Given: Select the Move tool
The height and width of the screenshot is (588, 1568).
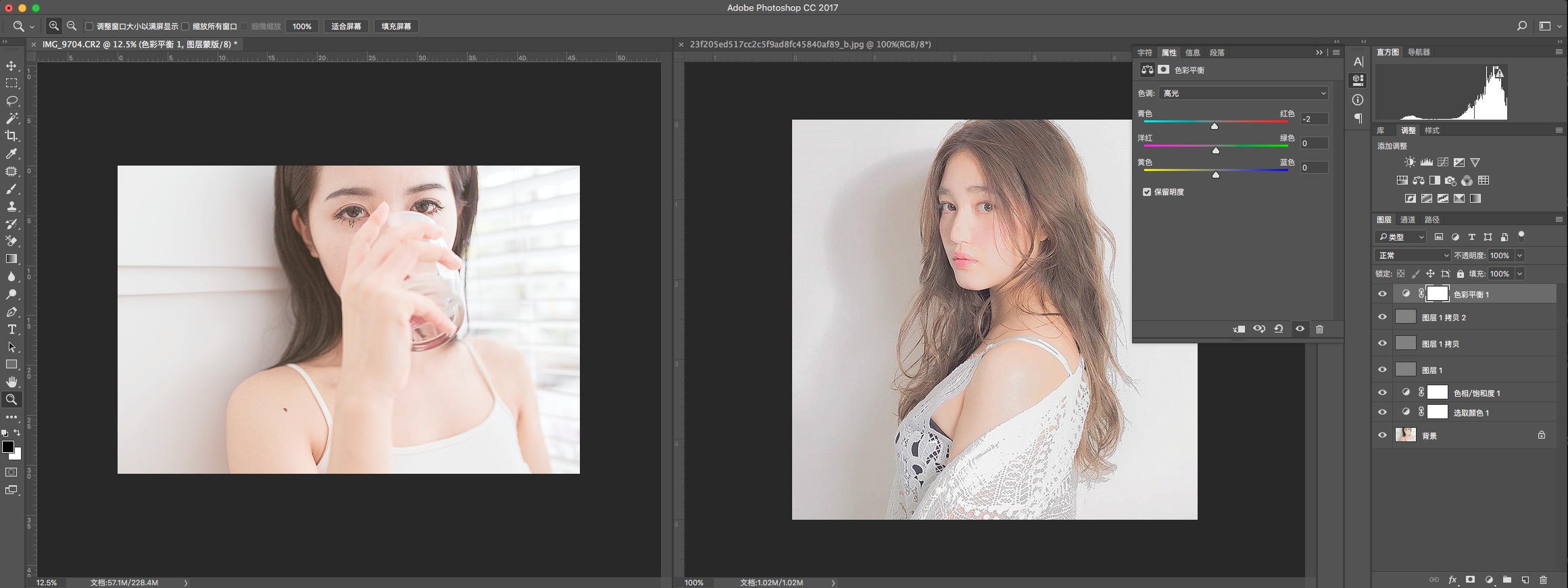Looking at the screenshot, I should tap(11, 66).
